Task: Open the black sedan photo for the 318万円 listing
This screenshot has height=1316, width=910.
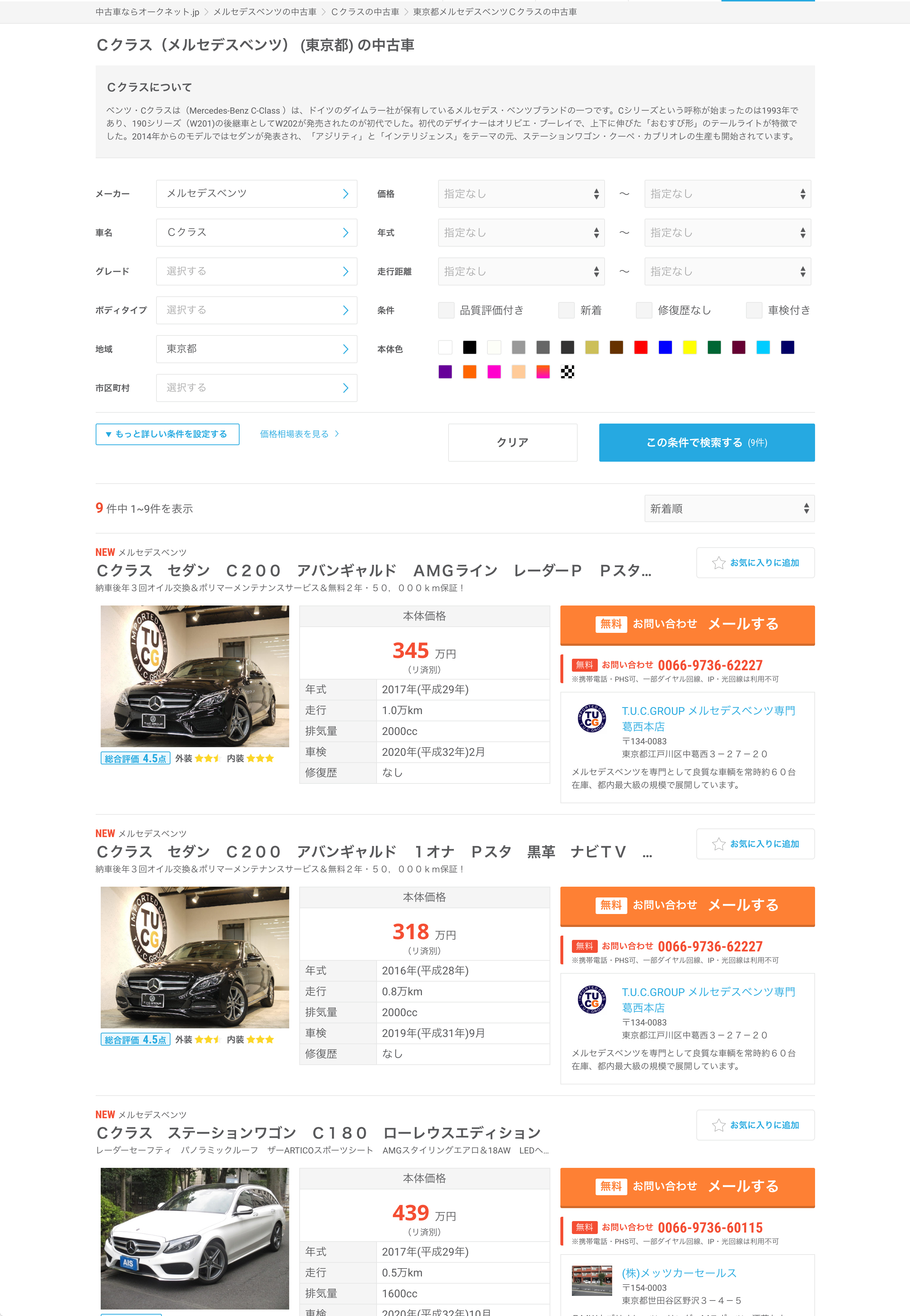Action: 195,957
